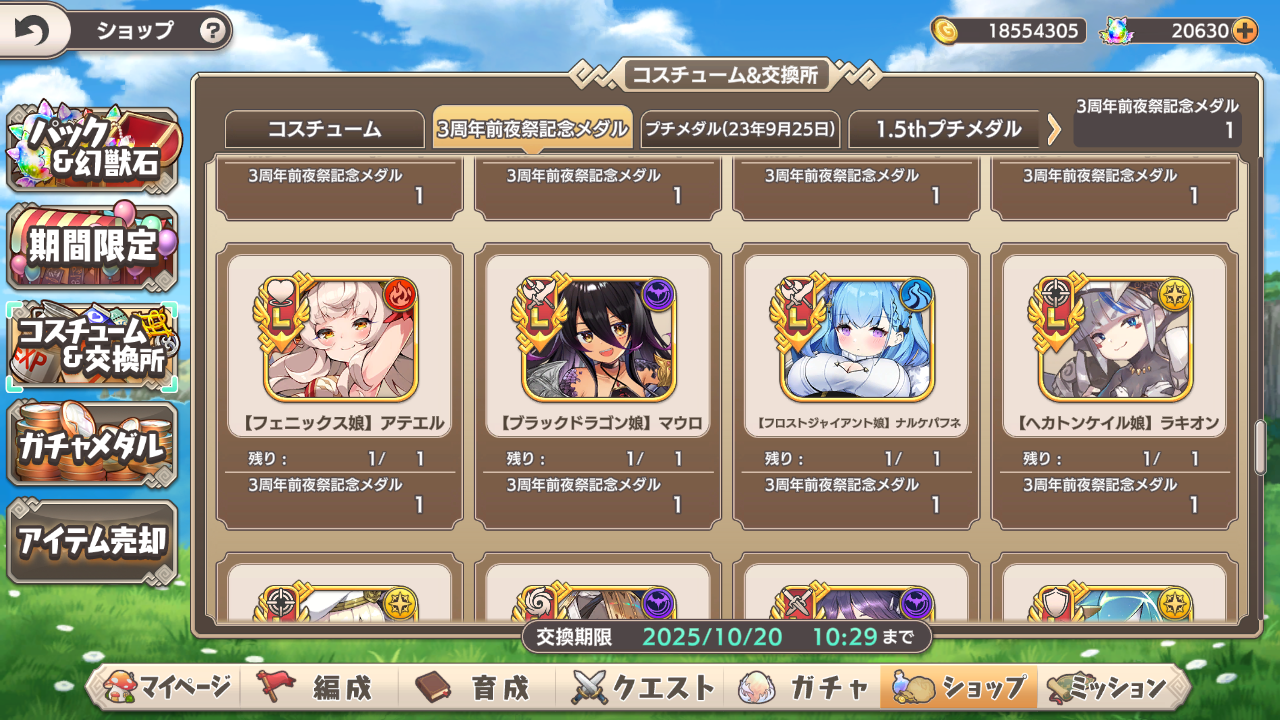
Task: Go to the ガチャメダル section
Action: coord(92,443)
